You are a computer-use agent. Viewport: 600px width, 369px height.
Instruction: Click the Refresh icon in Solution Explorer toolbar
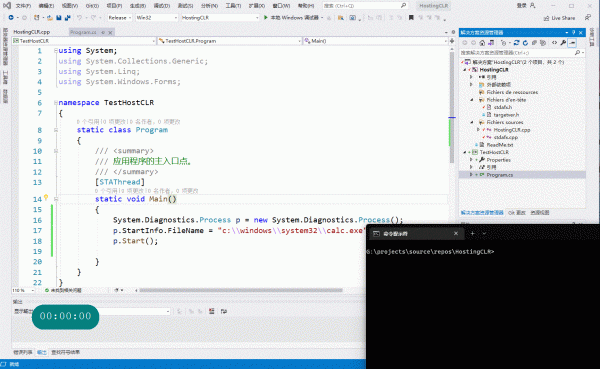[x=525, y=43]
